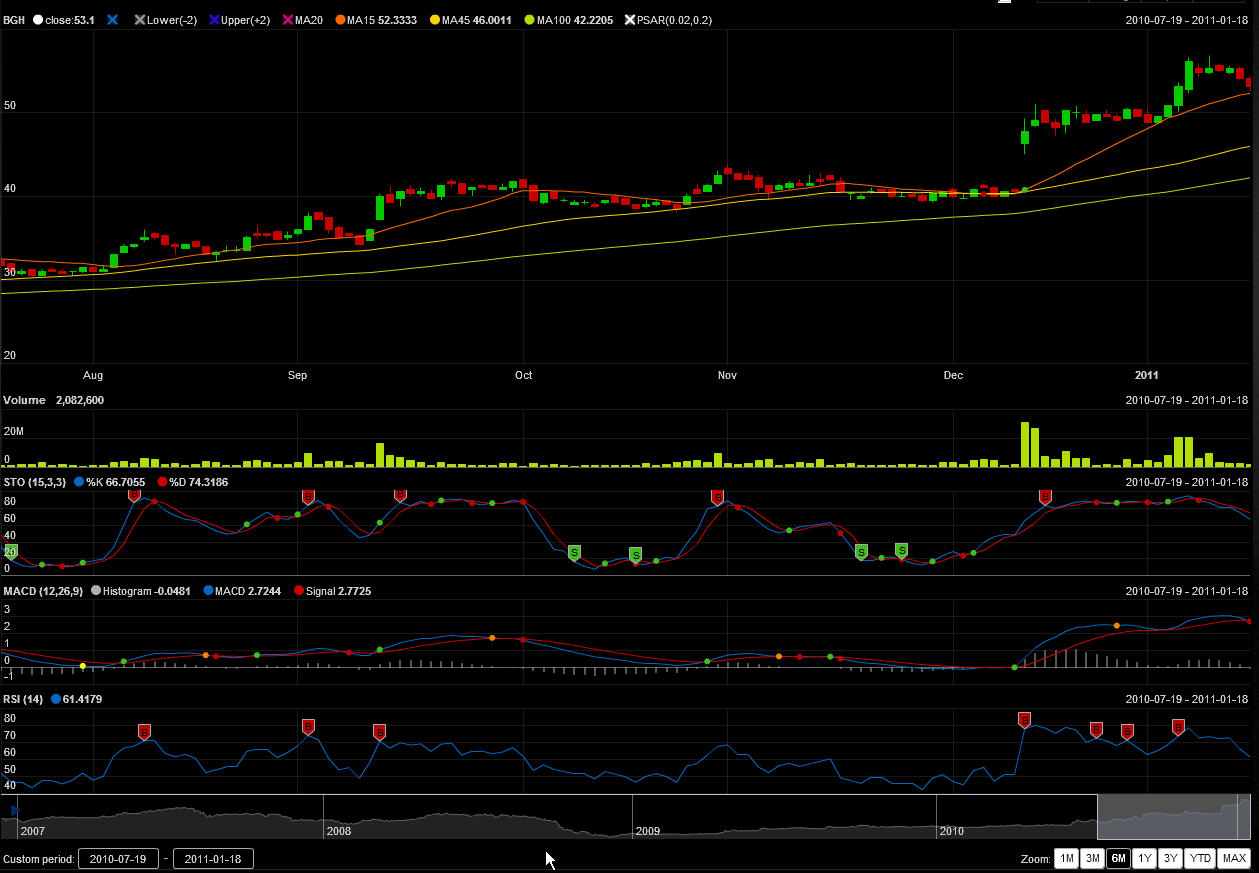
Task: Select the 1M zoom preset
Action: point(1066,858)
